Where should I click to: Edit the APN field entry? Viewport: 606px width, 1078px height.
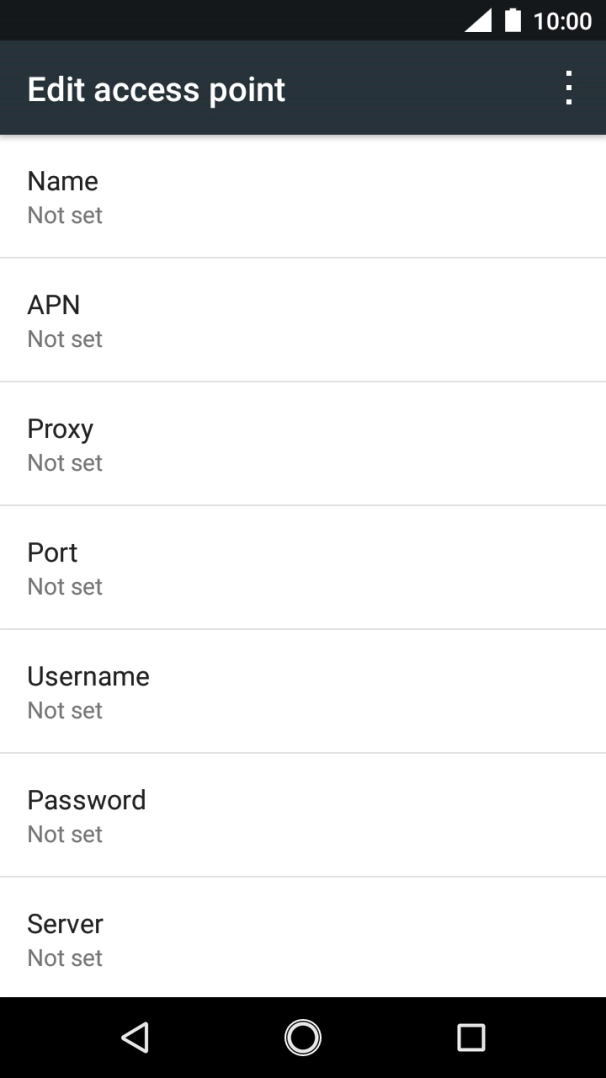coord(53,305)
